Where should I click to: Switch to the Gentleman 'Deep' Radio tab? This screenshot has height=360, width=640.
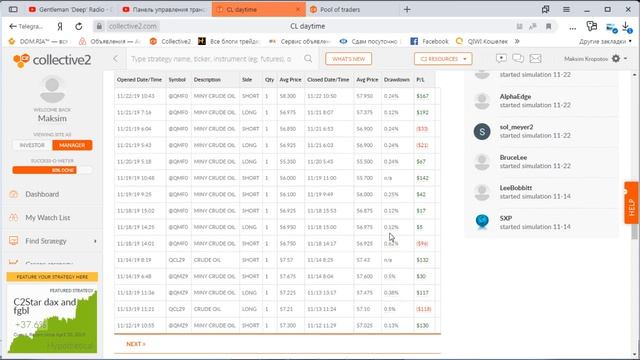coord(70,9)
